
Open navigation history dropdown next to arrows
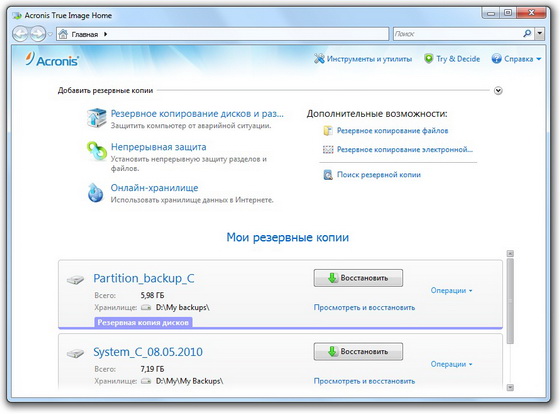click(50, 34)
